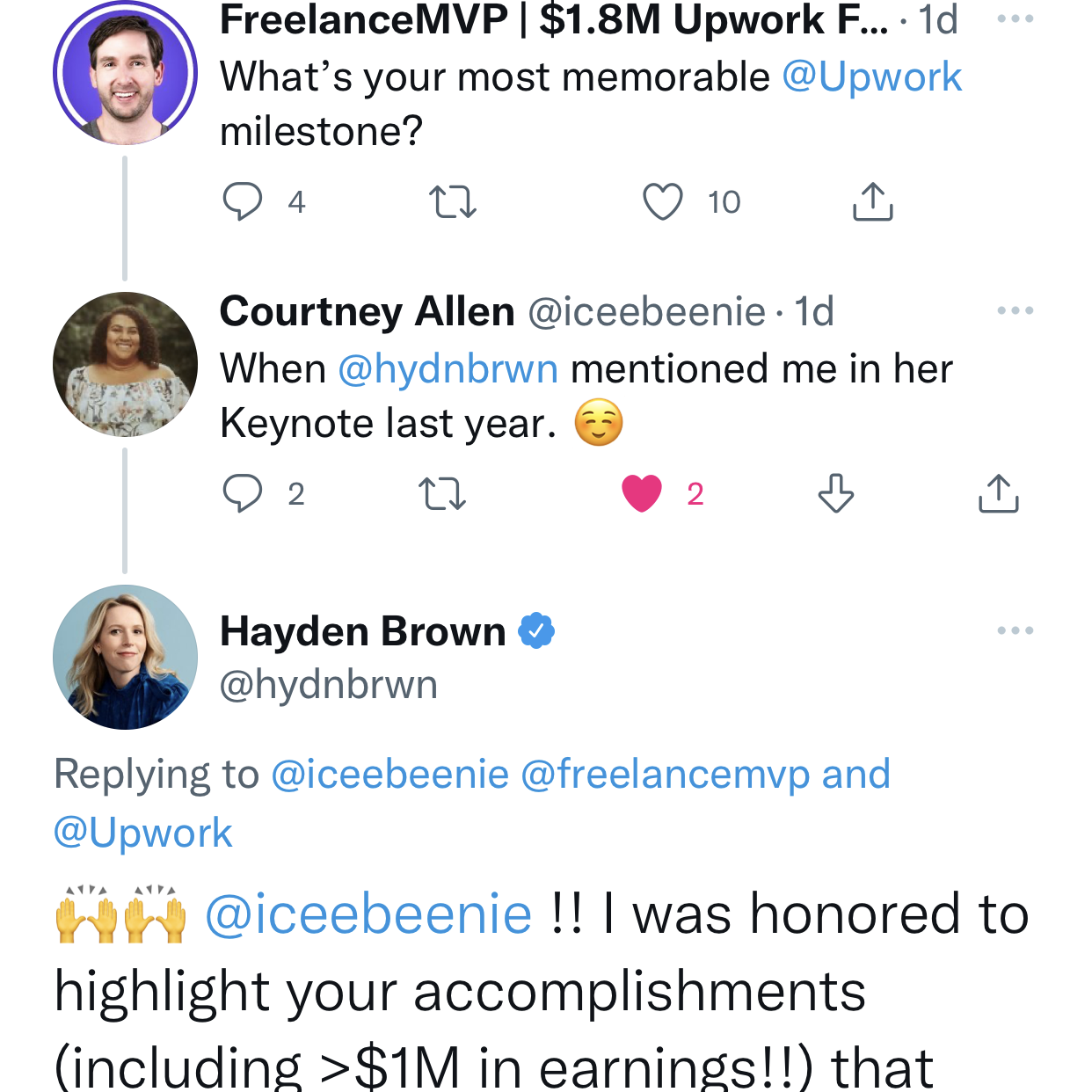Open more options on Hayden Brown's tweet

[x=1016, y=630]
